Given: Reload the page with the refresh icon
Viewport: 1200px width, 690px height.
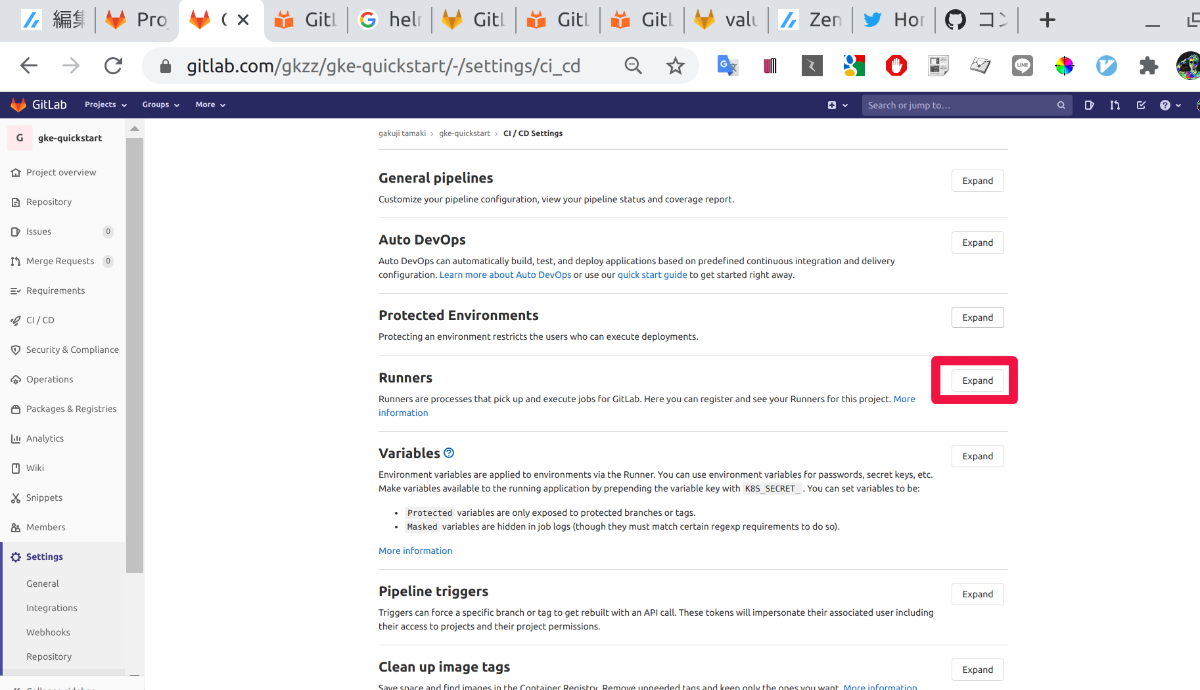Looking at the screenshot, I should click(x=113, y=66).
